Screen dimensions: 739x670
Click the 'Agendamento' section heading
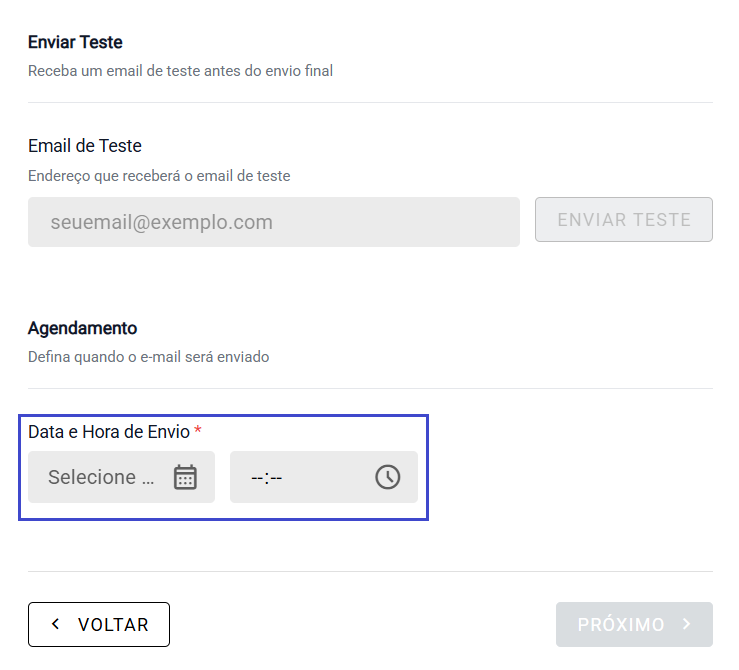tap(82, 328)
